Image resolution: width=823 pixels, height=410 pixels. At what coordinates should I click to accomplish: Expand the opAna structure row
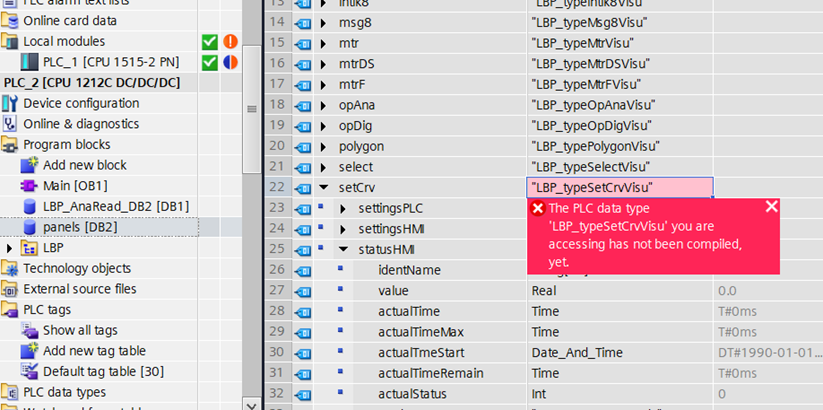(324, 106)
